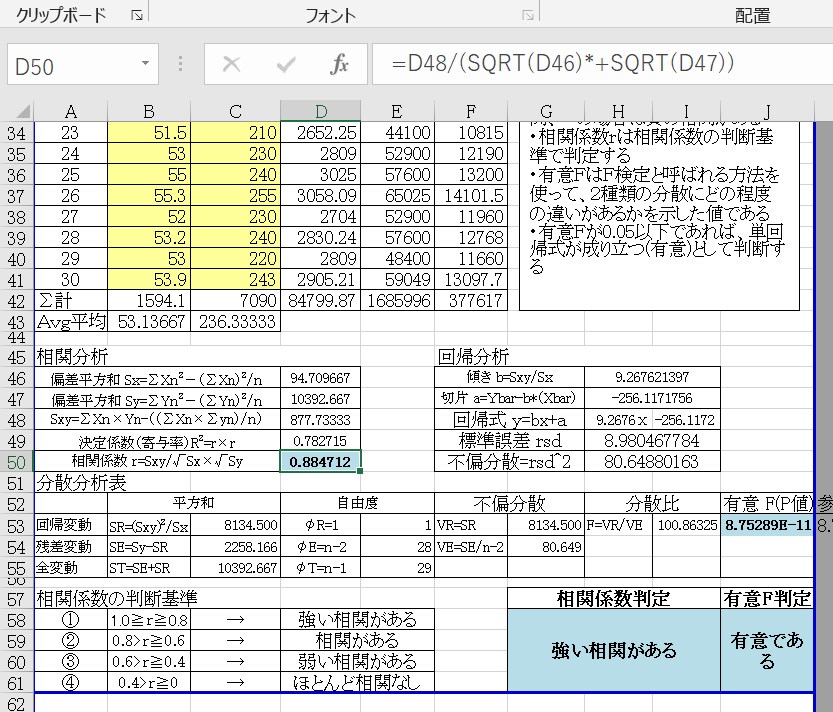The width and height of the screenshot is (833, 712).
Task: Click the variance value 80.64880163
Action: coord(652,462)
